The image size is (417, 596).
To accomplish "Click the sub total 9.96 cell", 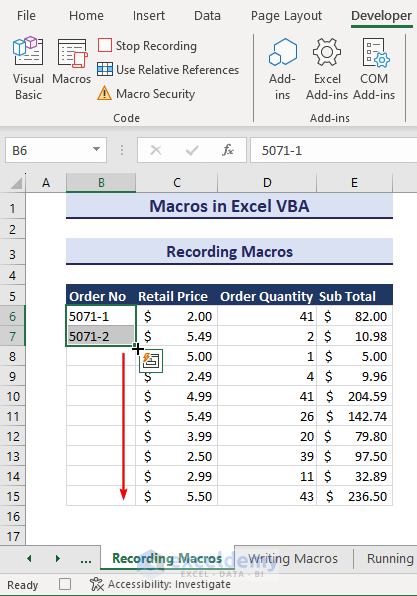I will tap(354, 376).
